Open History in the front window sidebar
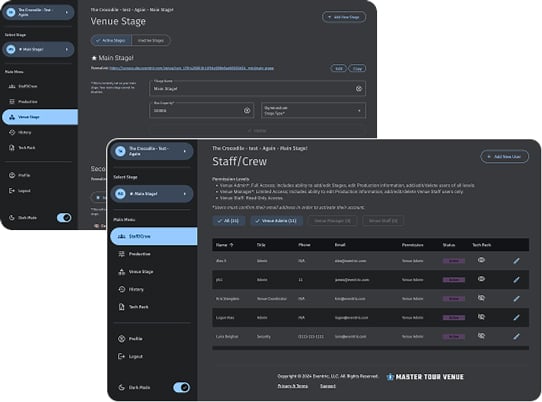Viewport: 542px width, 402px height. (154, 289)
